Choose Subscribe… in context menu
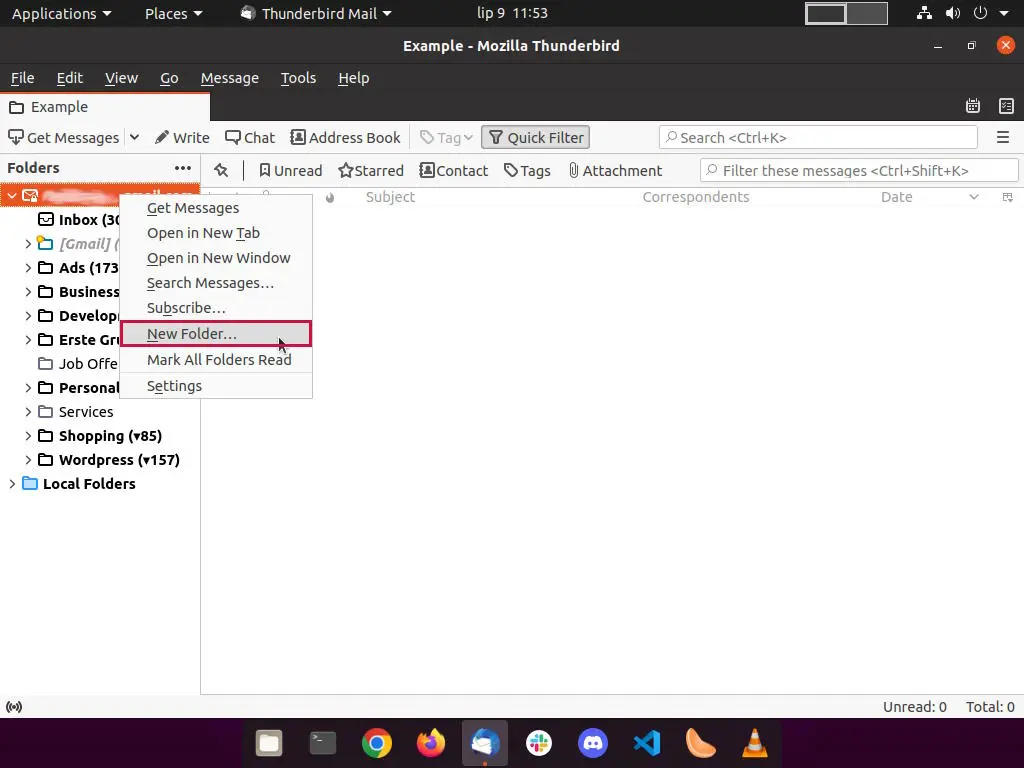This screenshot has height=768, width=1024. coord(216,308)
